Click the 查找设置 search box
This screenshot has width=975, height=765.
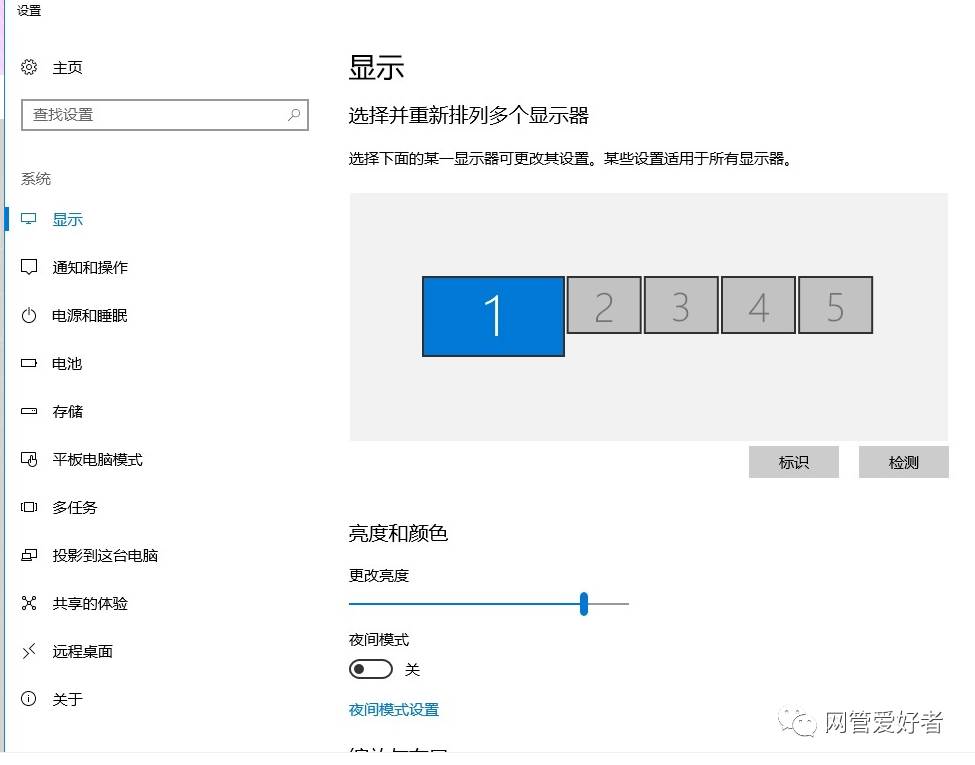pyautogui.click(x=164, y=114)
